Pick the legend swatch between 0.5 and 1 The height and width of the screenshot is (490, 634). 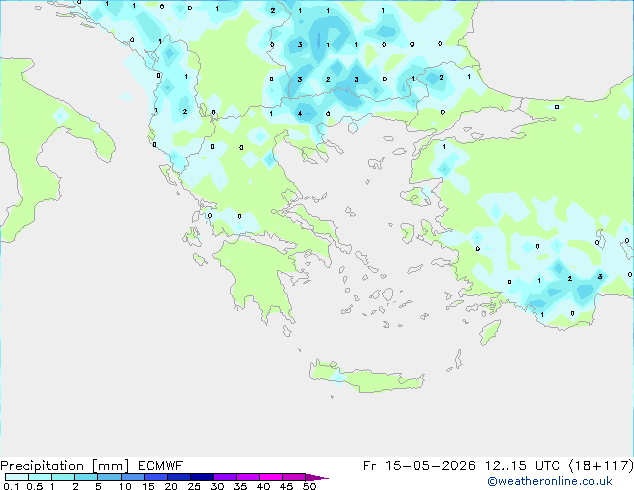pos(40,477)
